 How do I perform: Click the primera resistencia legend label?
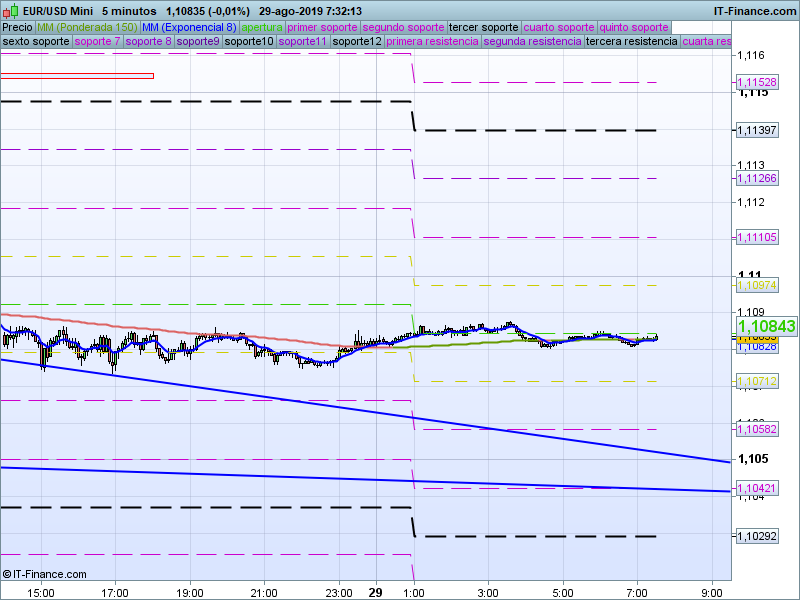(431, 42)
